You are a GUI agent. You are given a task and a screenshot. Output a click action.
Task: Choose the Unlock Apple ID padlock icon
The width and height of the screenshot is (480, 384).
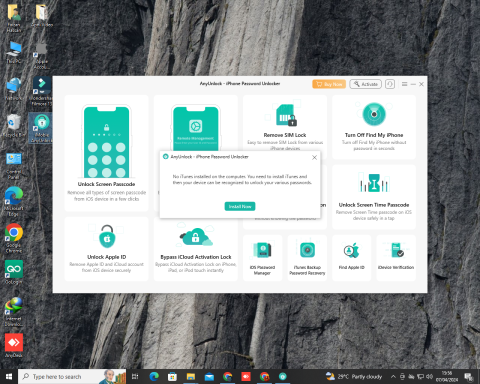click(107, 236)
